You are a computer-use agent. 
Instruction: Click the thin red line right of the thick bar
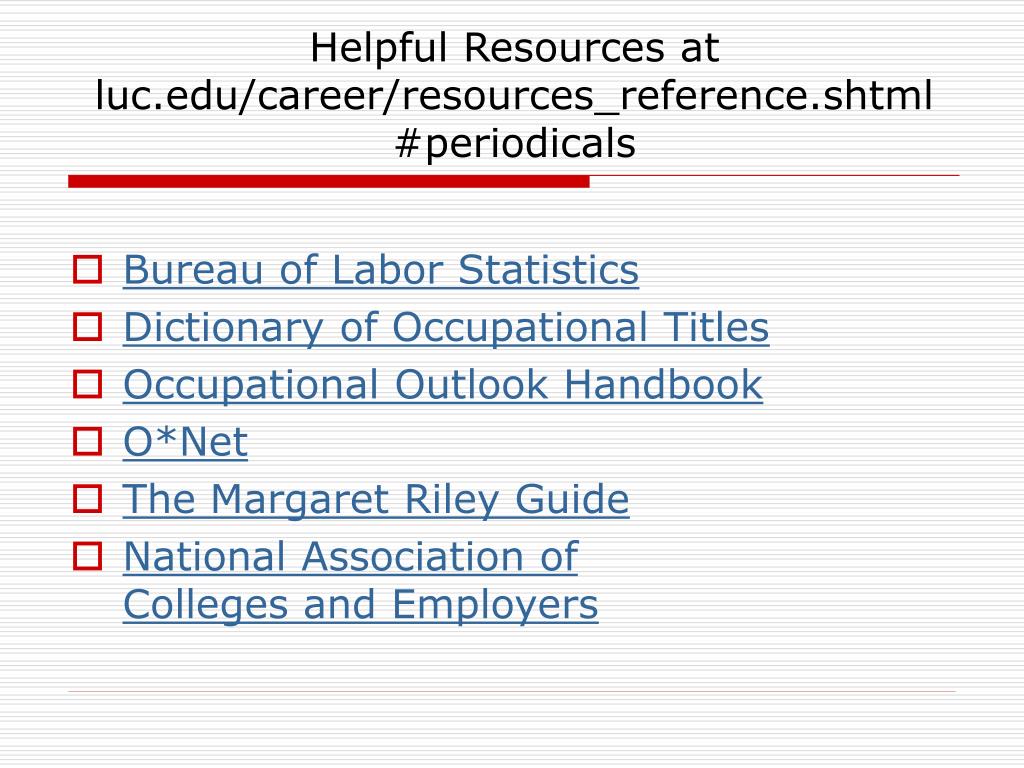click(x=775, y=176)
